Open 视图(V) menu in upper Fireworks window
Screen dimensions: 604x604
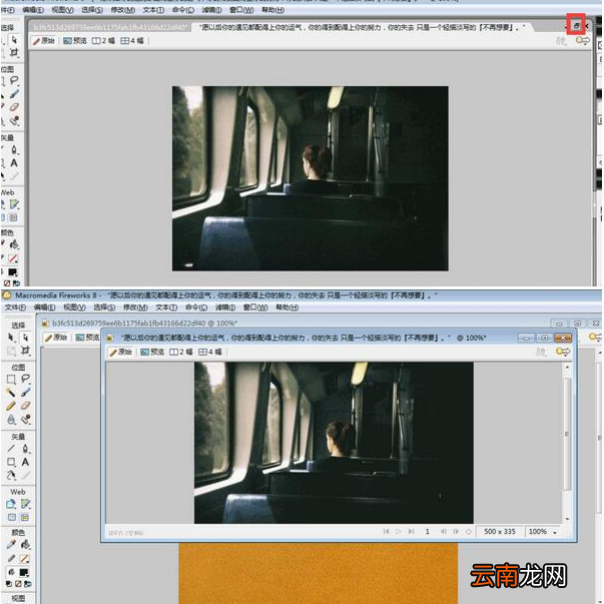62,10
